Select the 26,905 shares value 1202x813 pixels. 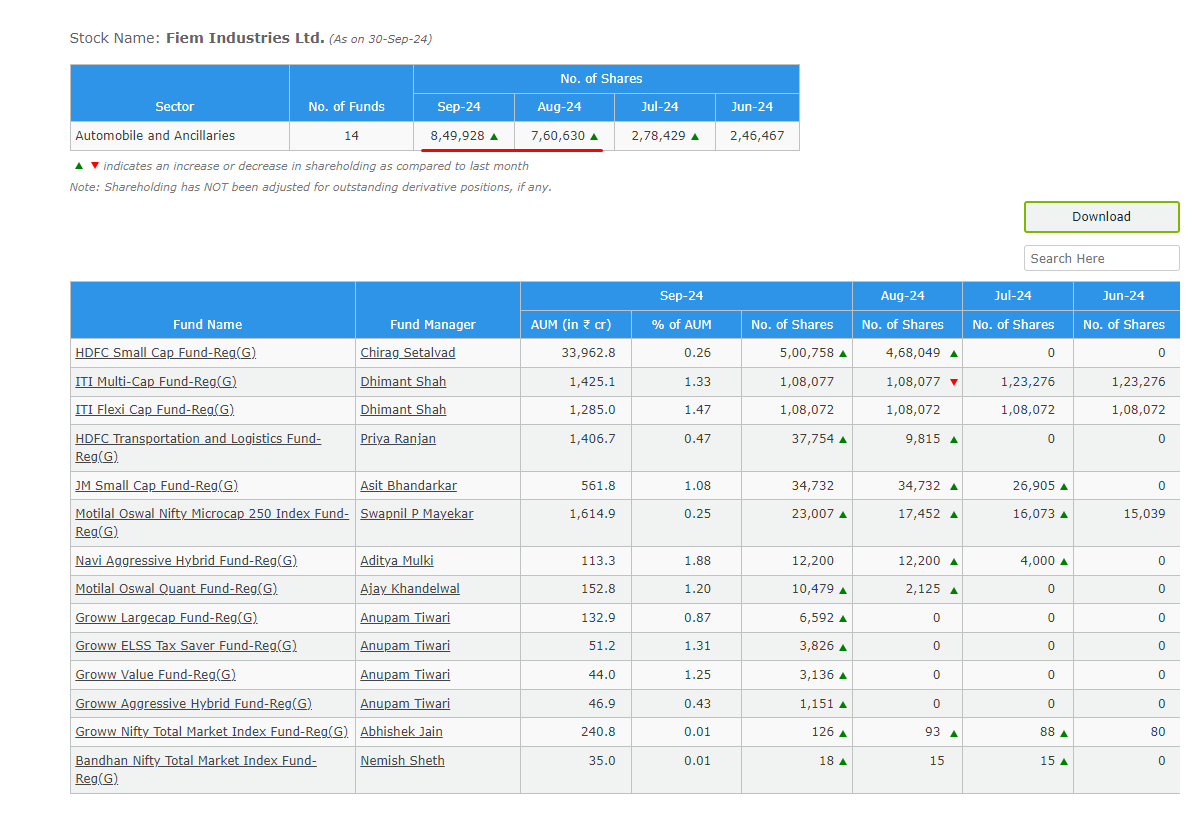1033,486
